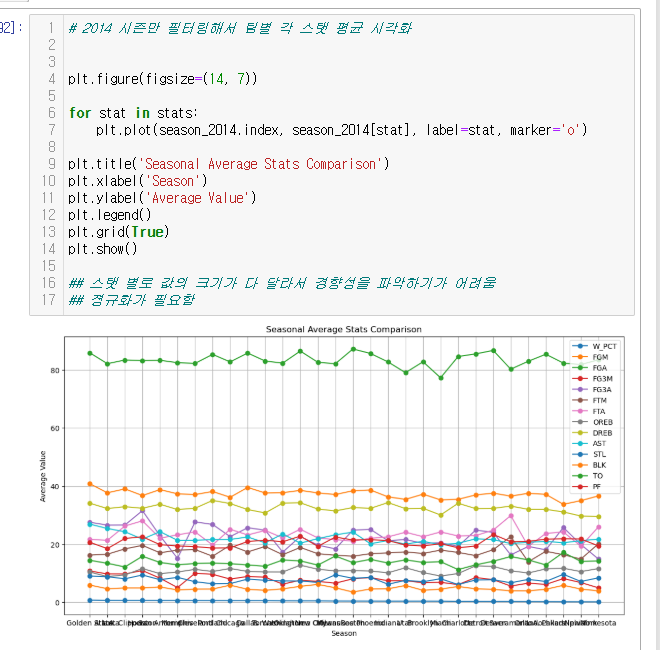The height and width of the screenshot is (650, 660).
Task: Click the 'Season' x-axis label below the chart
Action: [x=344, y=633]
